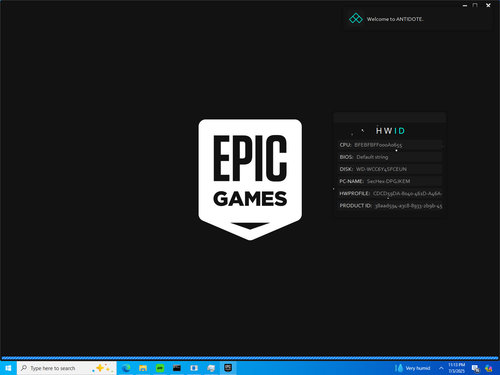This screenshot has width=500, height=375.
Task: Click the ANTIDOTE diamond logo icon
Action: pos(356,18)
